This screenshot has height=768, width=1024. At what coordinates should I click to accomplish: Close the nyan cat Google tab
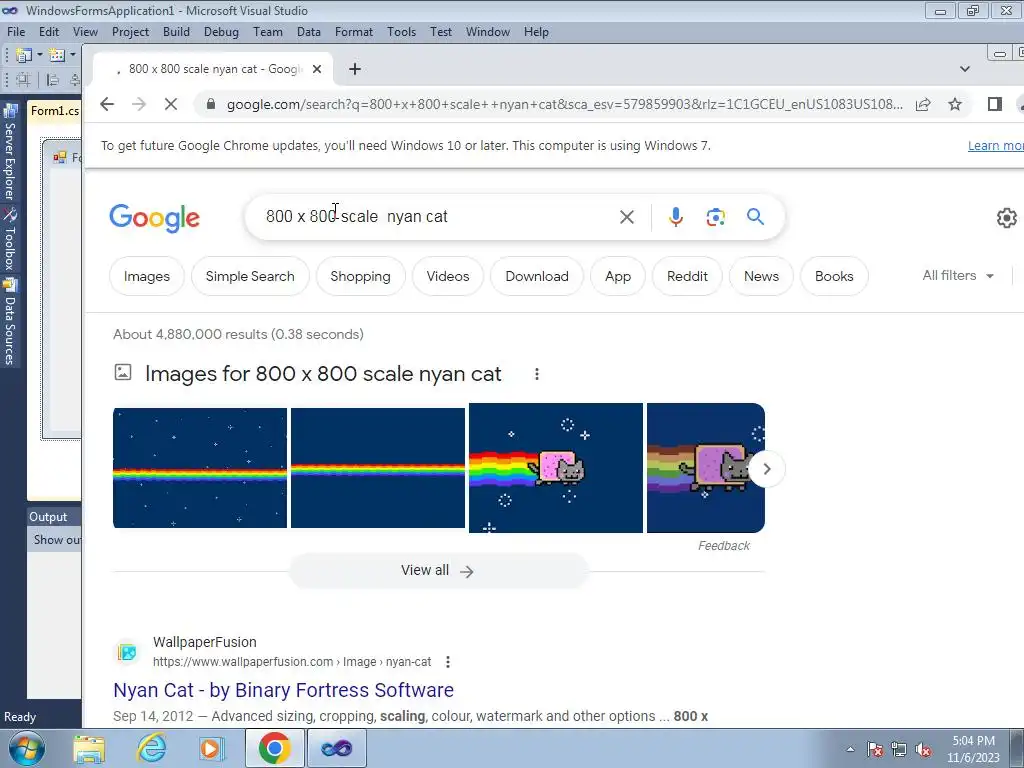[x=317, y=69]
